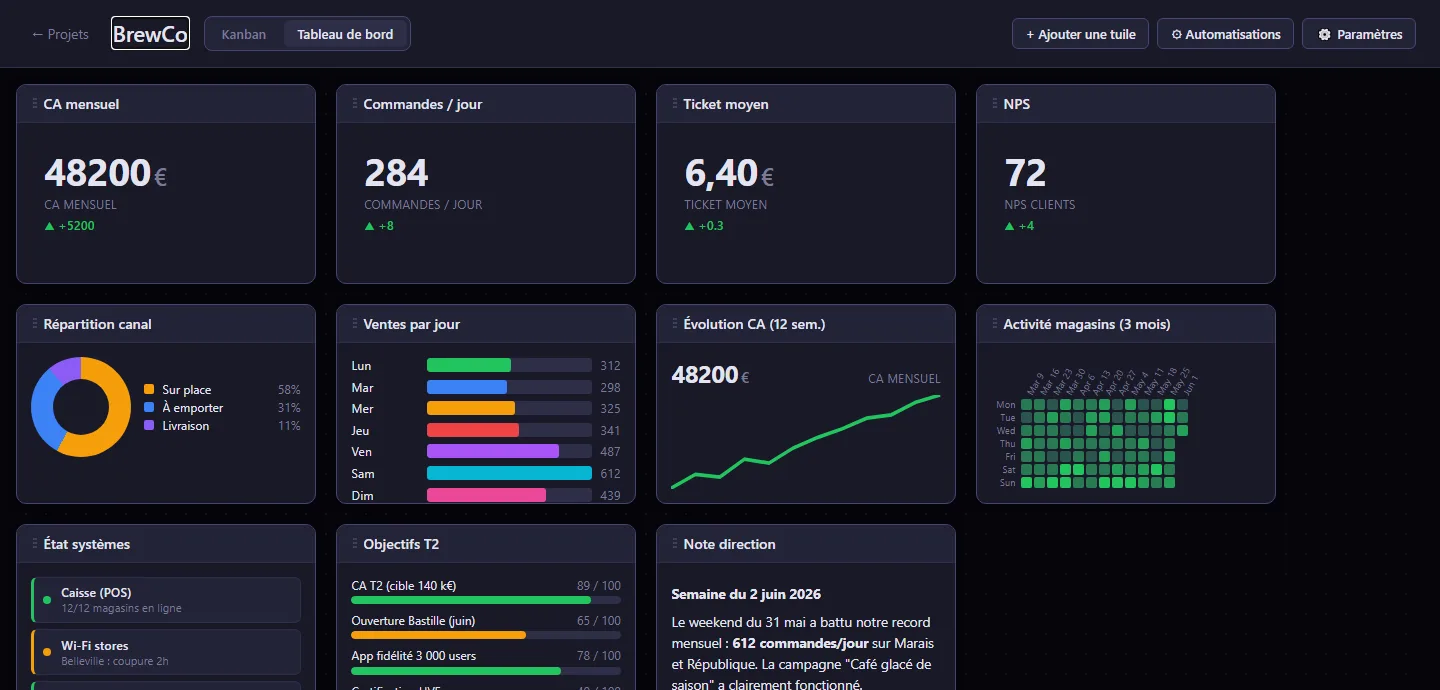
Task: Click the blue À emporter legend swatch
Action: (149, 407)
